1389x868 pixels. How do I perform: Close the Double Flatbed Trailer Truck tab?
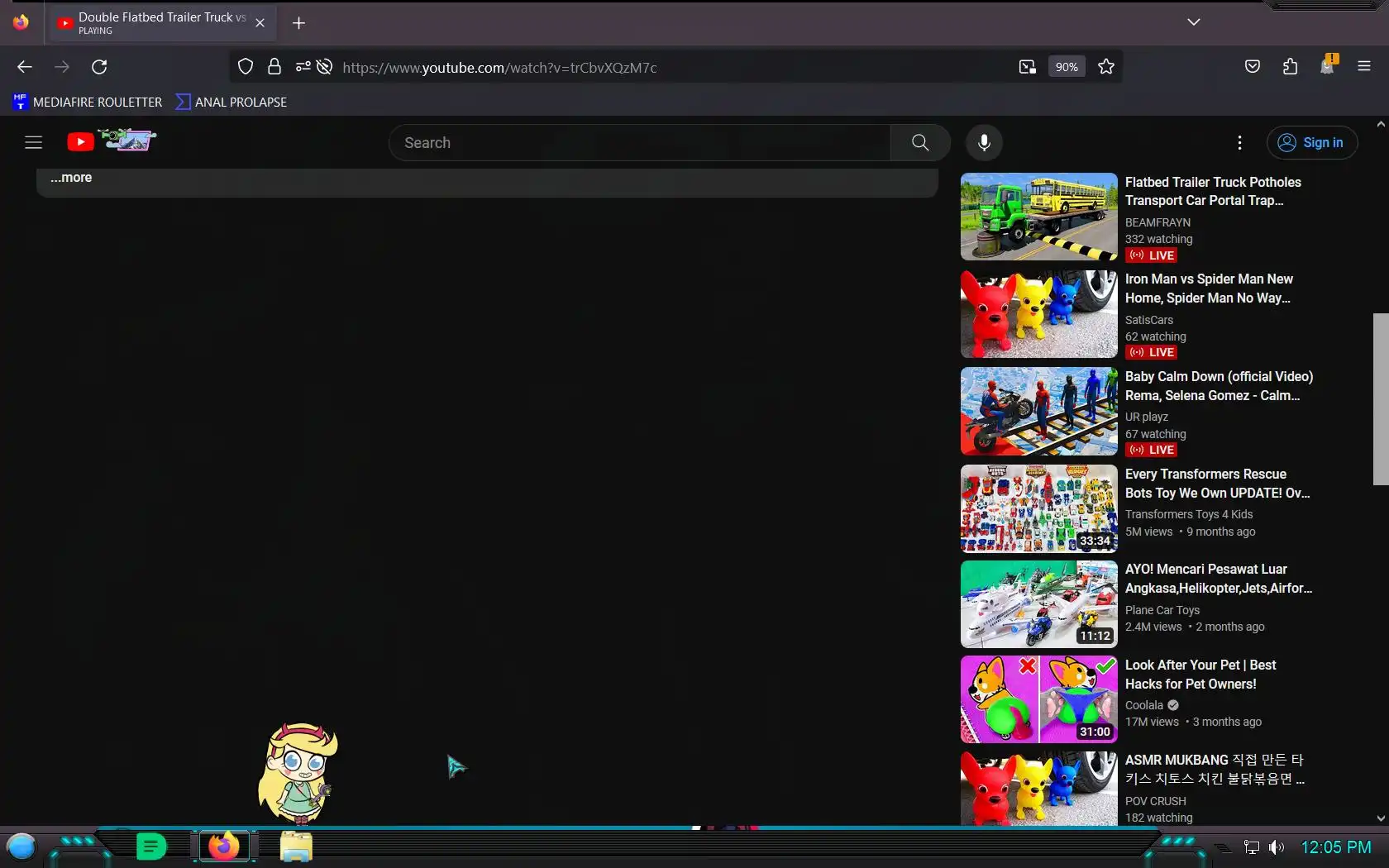260,23
